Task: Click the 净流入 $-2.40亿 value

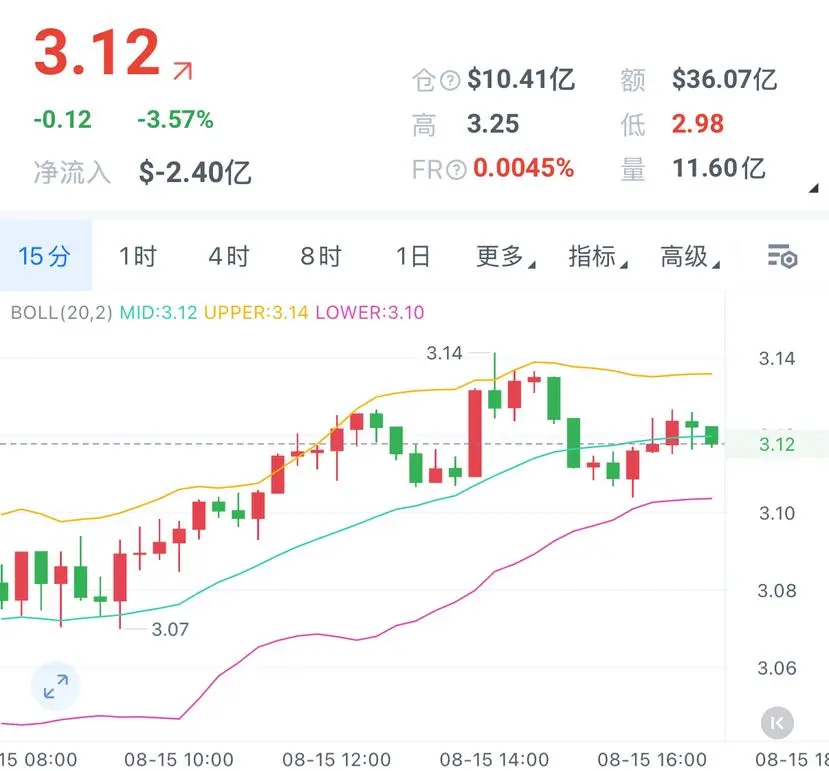Action: coord(195,172)
